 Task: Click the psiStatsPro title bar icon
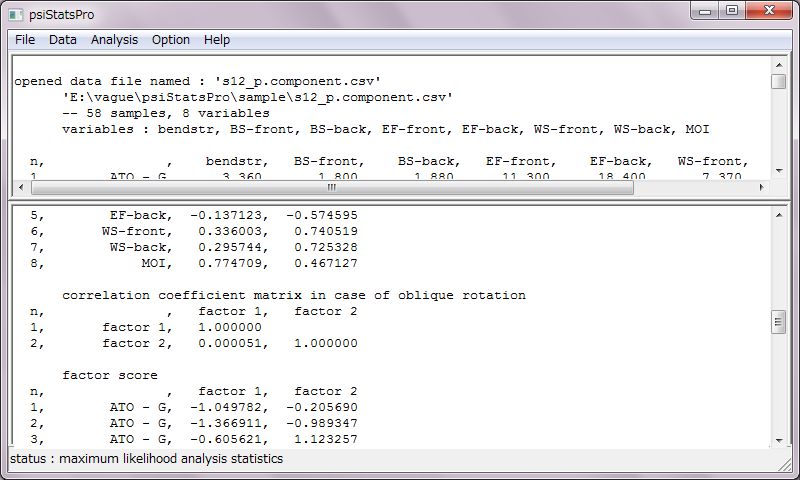16,15
